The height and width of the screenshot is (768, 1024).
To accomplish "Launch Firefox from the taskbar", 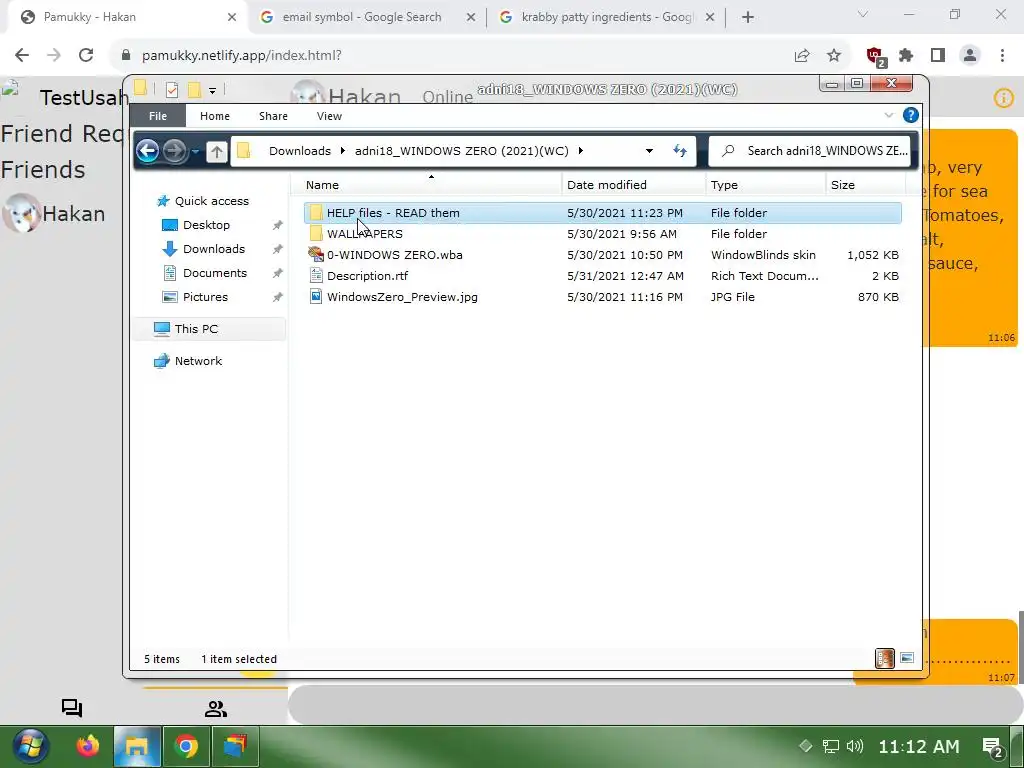I will click(88, 746).
